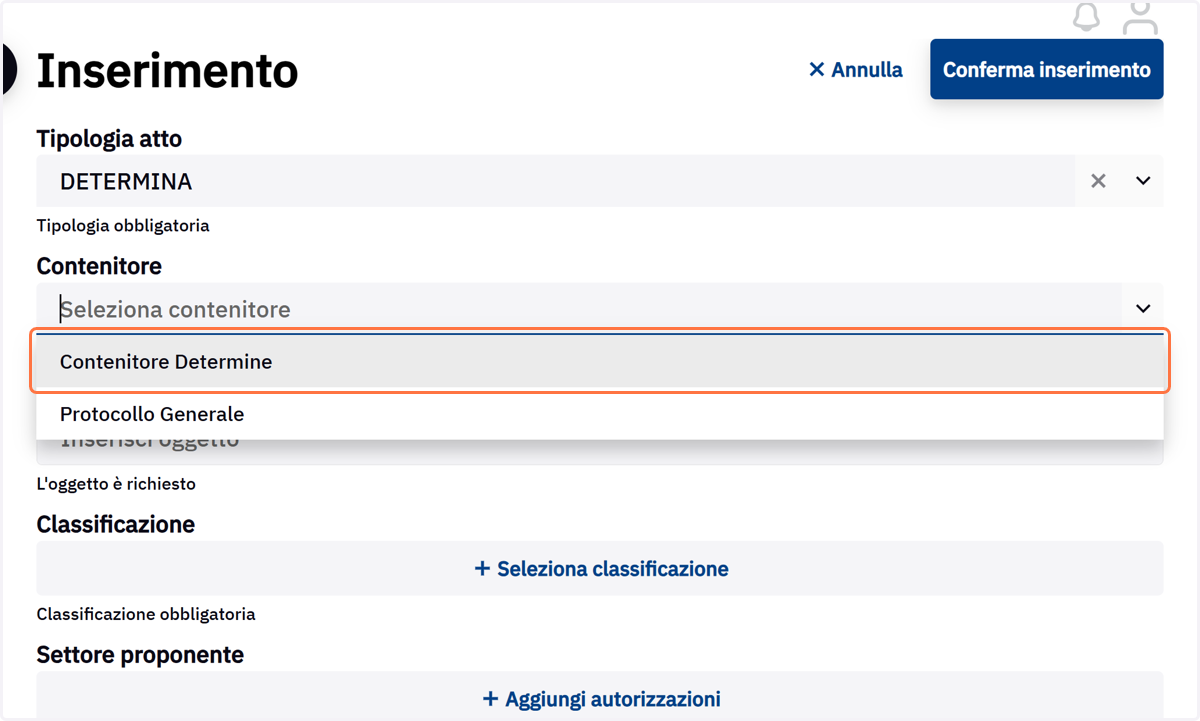This screenshot has height=721, width=1200.
Task: Open the notifications bell
Action: (x=1086, y=17)
